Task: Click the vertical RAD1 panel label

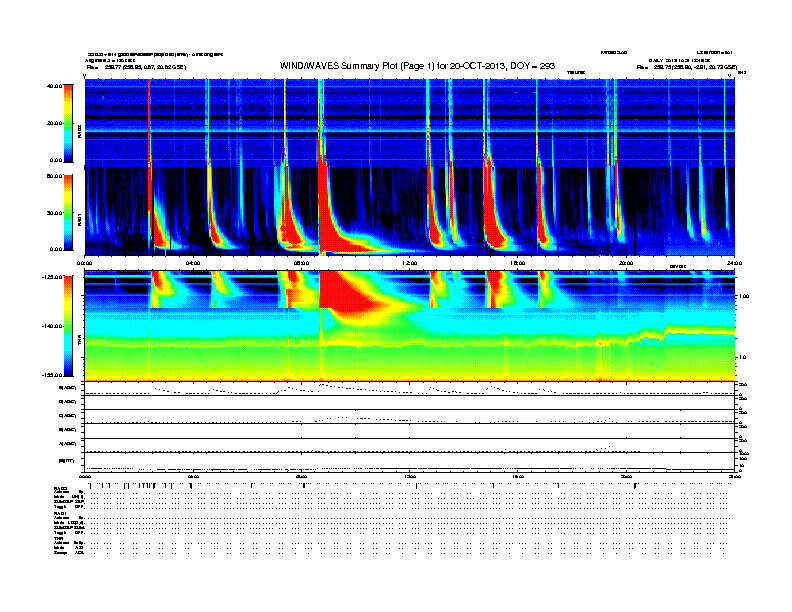Action: [79, 220]
